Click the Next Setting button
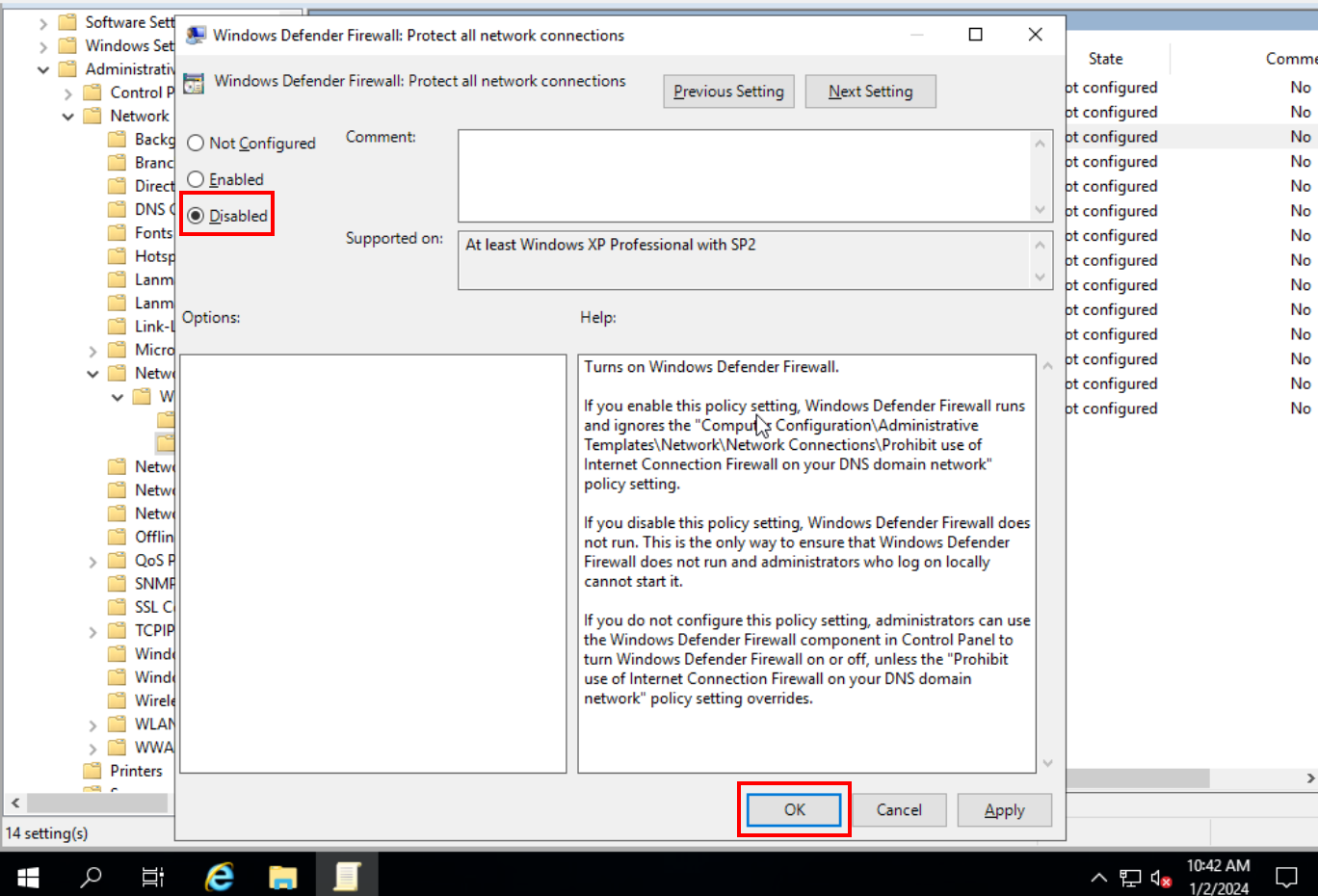This screenshot has height=896, width=1318. click(x=870, y=92)
